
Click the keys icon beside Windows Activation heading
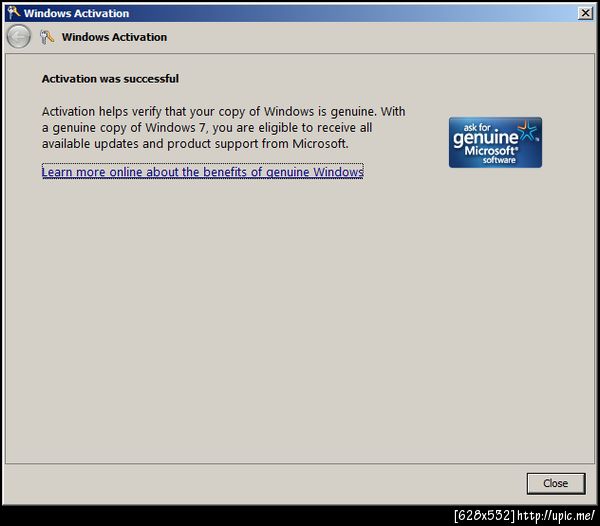(x=47, y=37)
